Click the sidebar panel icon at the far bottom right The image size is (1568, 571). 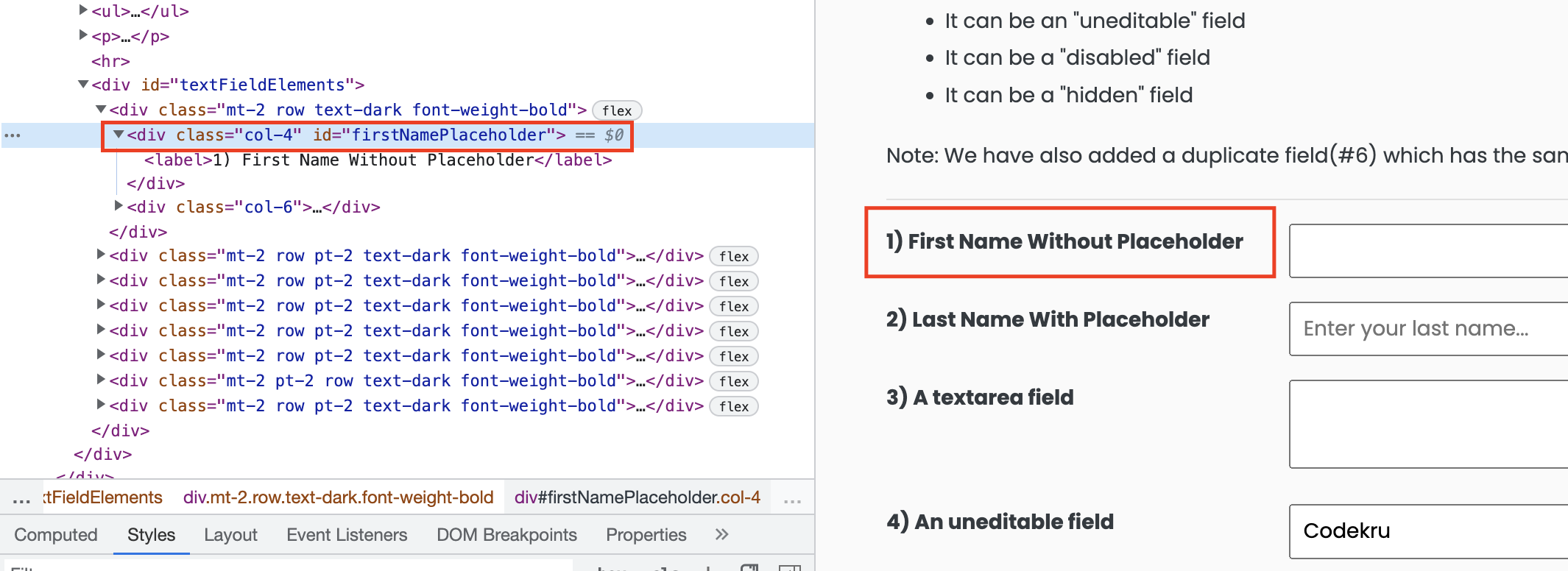791,568
